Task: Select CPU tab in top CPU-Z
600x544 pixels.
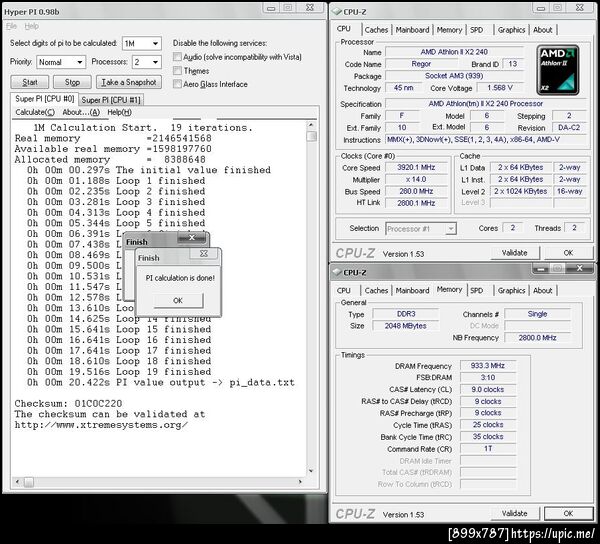Action: [x=344, y=29]
